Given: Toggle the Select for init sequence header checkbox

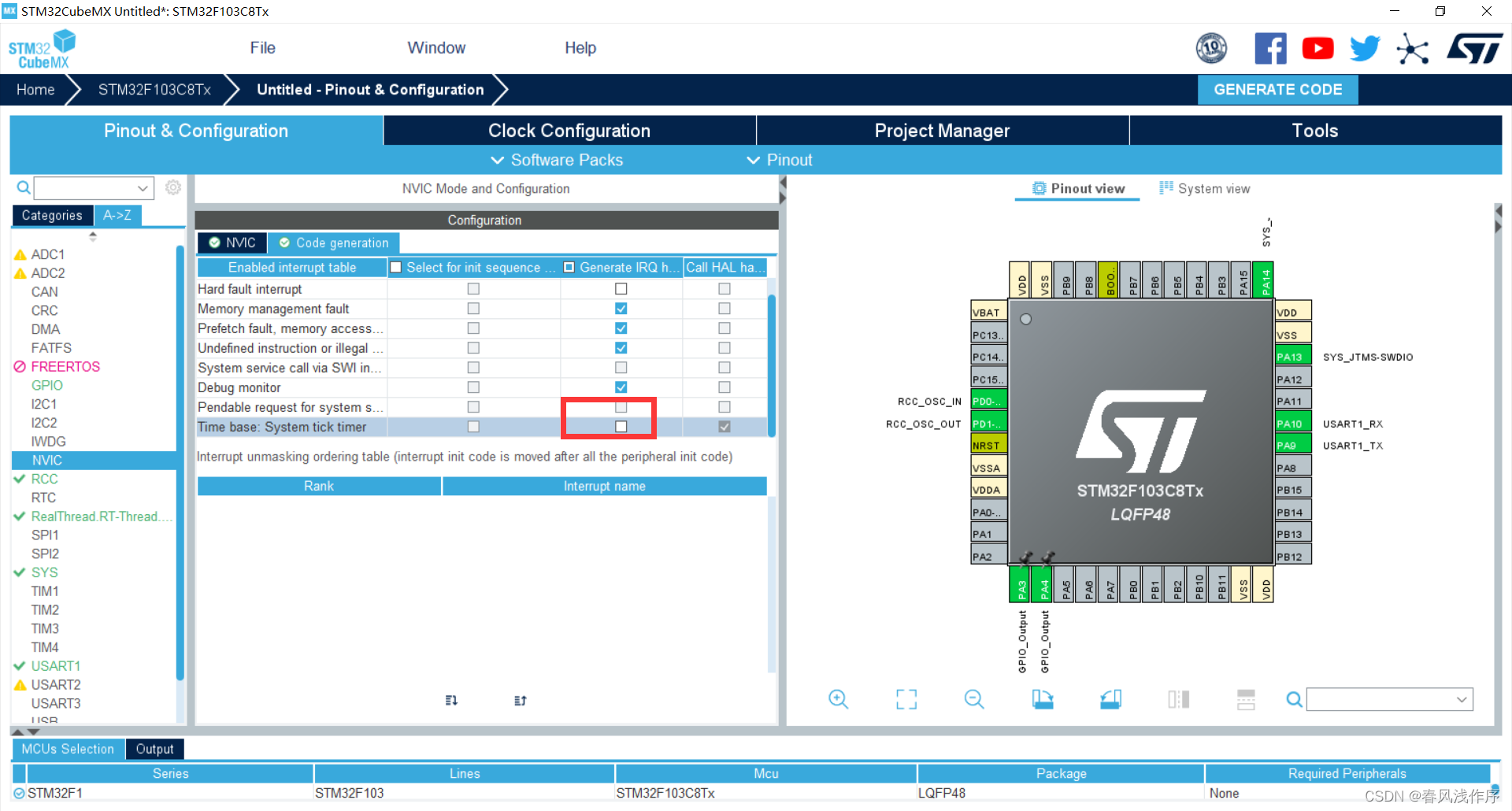Looking at the screenshot, I should pyautogui.click(x=396, y=268).
